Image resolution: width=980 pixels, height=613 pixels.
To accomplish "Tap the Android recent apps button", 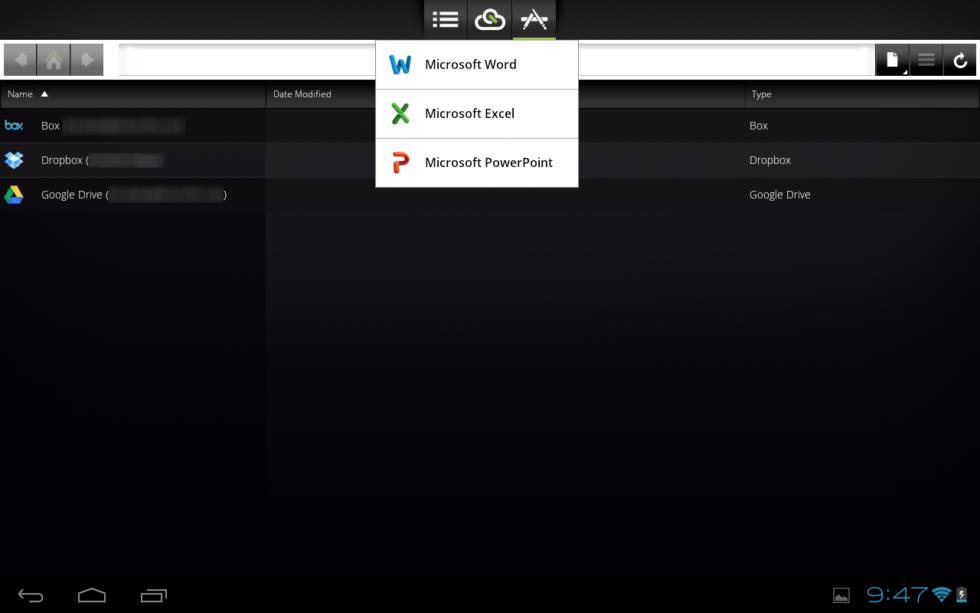I will 154,596.
